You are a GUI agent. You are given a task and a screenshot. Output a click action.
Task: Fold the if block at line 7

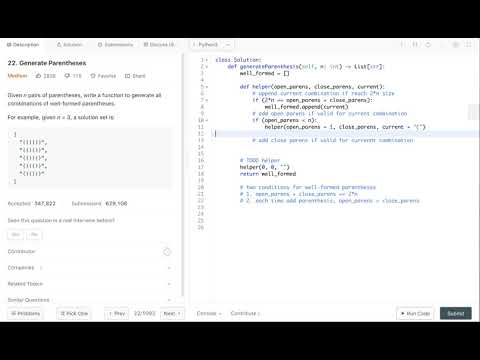(x=207, y=100)
